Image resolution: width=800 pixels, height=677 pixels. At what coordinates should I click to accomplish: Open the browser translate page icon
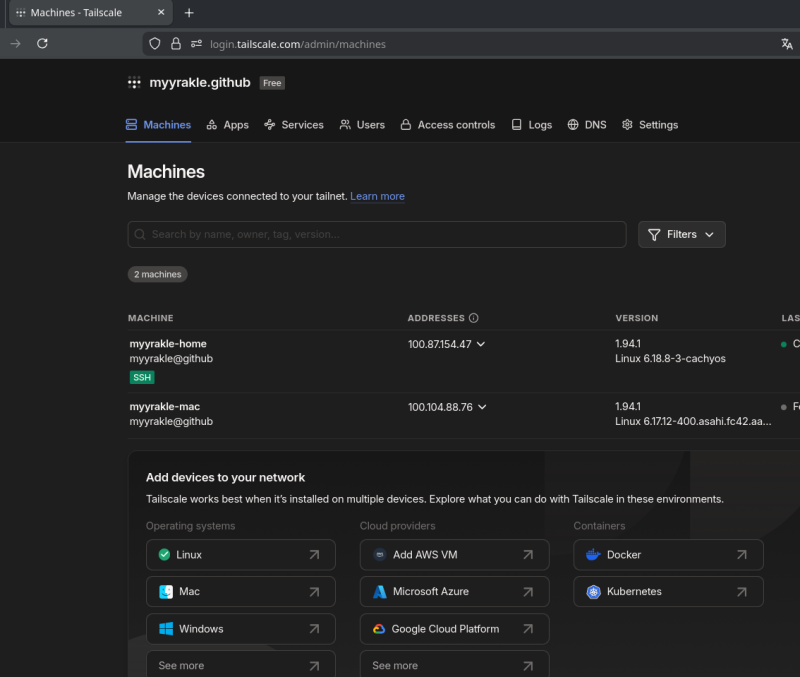tap(787, 44)
